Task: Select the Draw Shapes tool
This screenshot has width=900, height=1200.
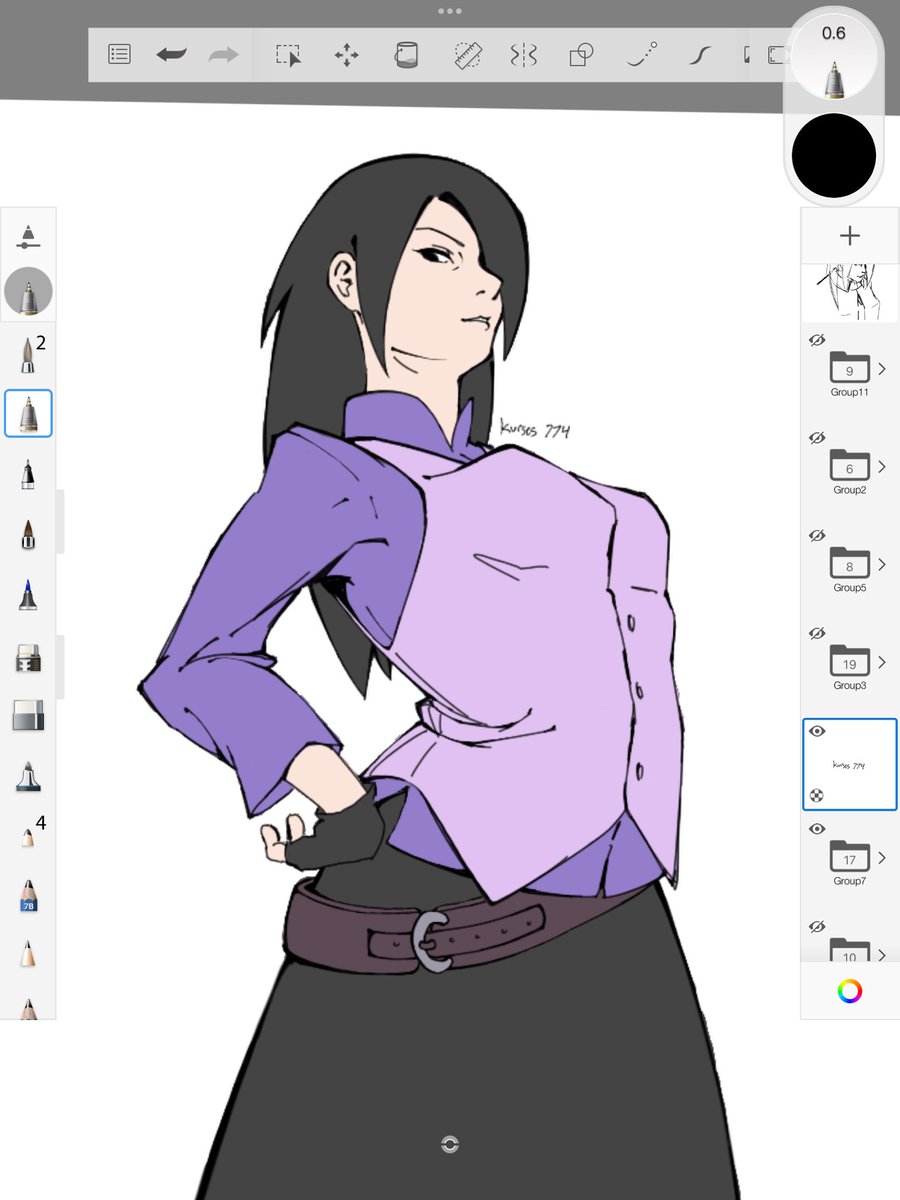Action: tap(582, 55)
